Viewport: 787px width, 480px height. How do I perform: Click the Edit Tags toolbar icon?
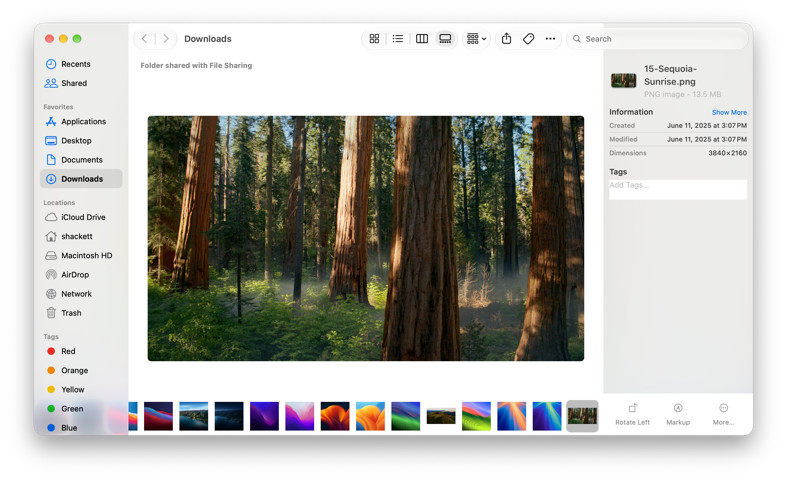click(x=528, y=39)
